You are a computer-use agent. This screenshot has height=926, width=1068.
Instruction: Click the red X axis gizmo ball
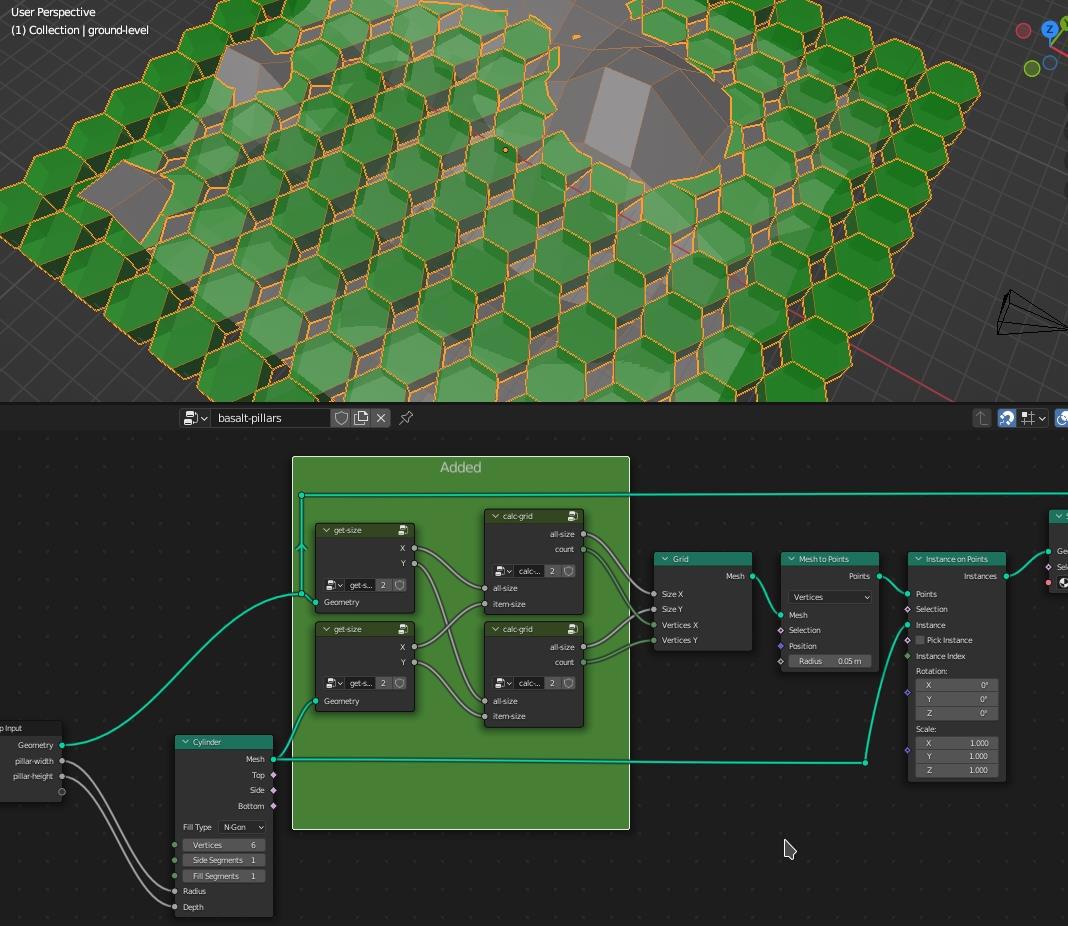[1023, 31]
